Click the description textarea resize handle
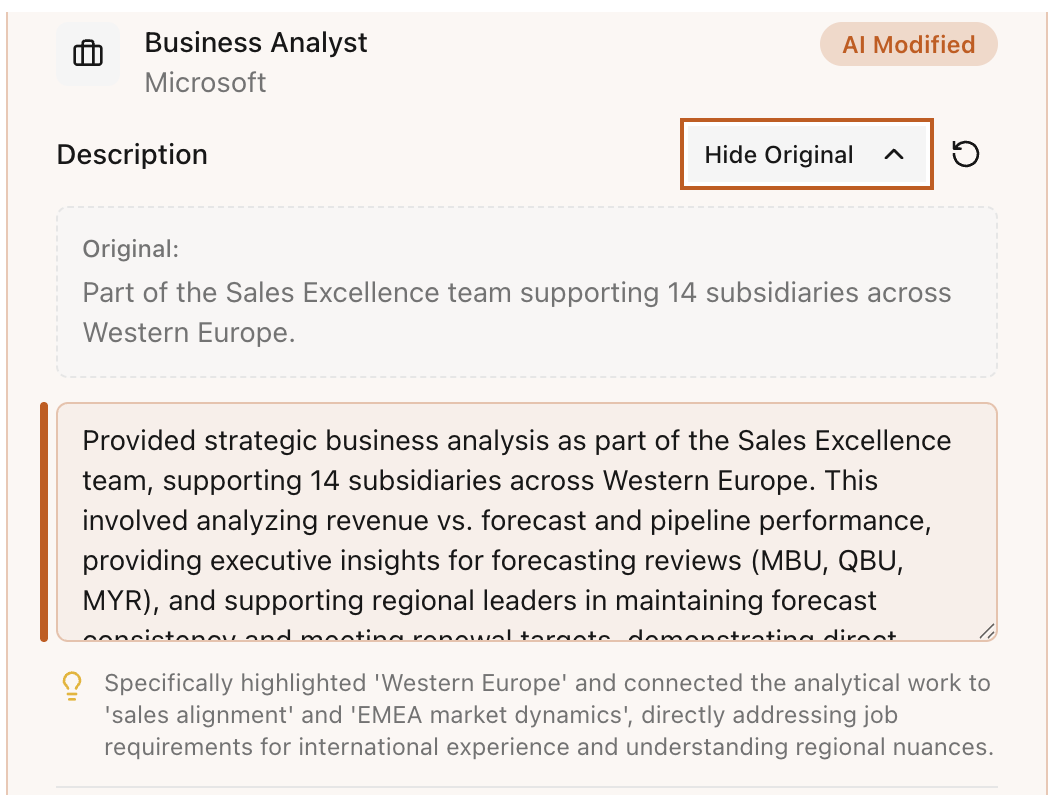The width and height of the screenshot is (1056, 795). click(x=986, y=631)
